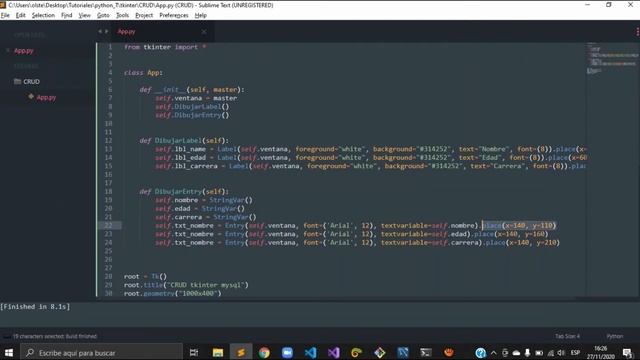Open purple Visual Studio from taskbar
This screenshot has height=360, width=640.
click(x=333, y=352)
